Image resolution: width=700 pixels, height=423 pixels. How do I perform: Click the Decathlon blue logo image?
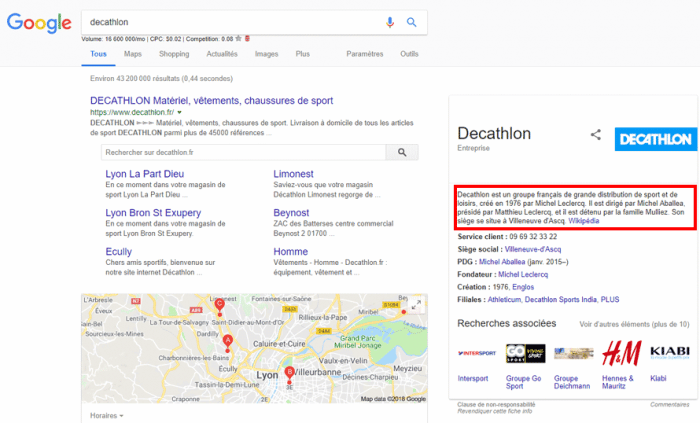(x=655, y=139)
